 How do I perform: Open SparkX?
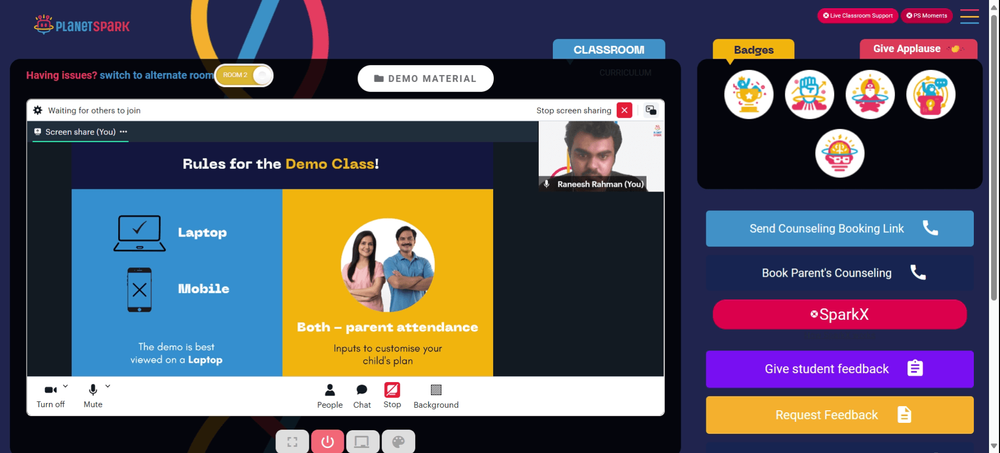click(x=839, y=315)
